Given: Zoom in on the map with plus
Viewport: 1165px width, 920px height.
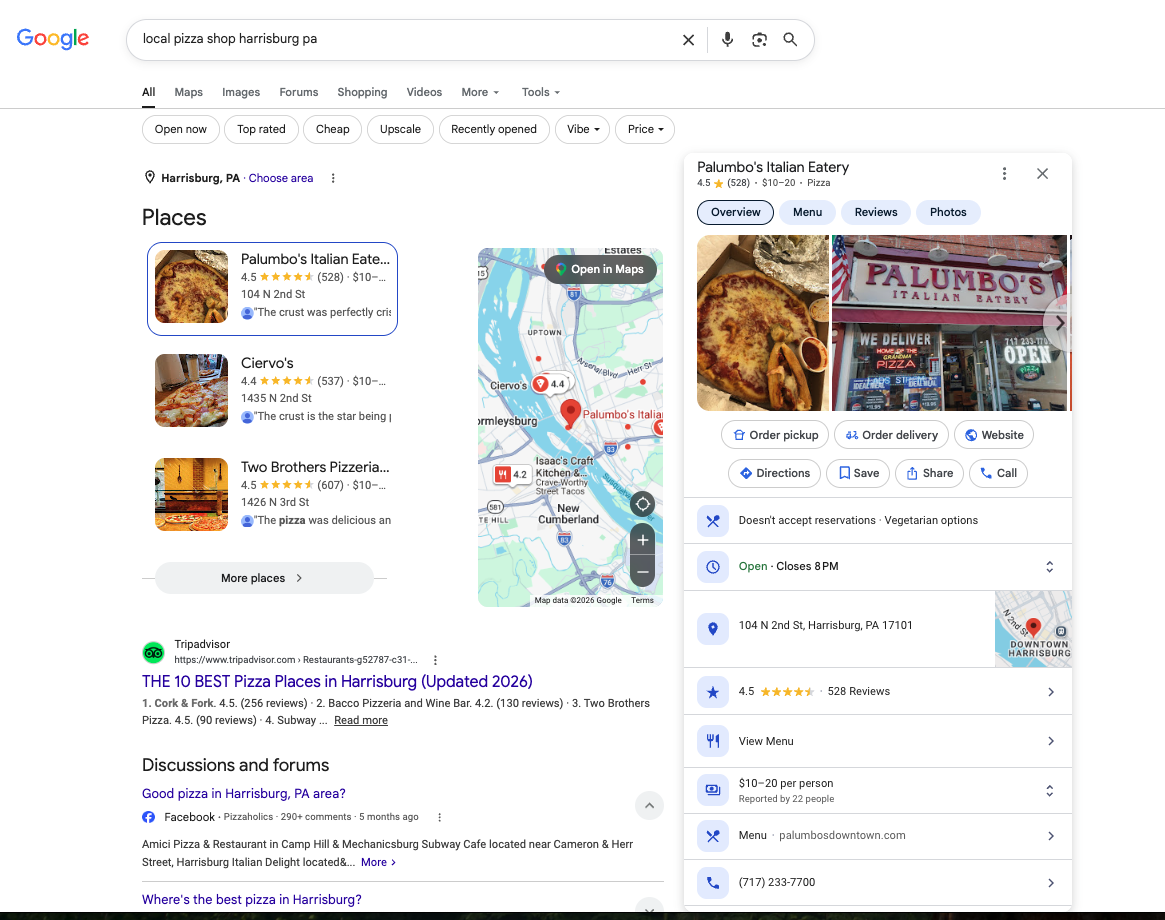Looking at the screenshot, I should coord(643,540).
